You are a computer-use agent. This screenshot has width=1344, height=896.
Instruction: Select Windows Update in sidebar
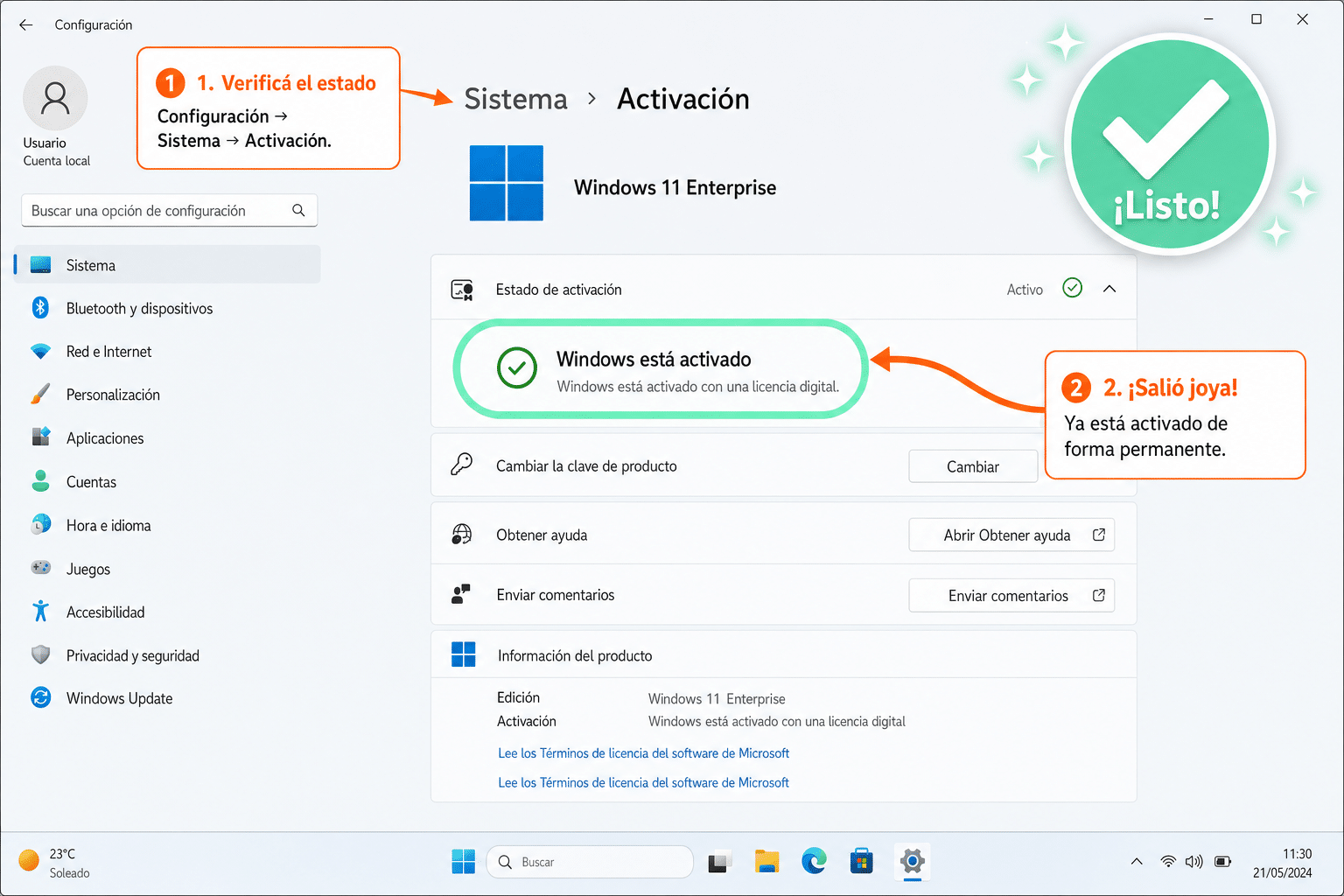(167, 698)
